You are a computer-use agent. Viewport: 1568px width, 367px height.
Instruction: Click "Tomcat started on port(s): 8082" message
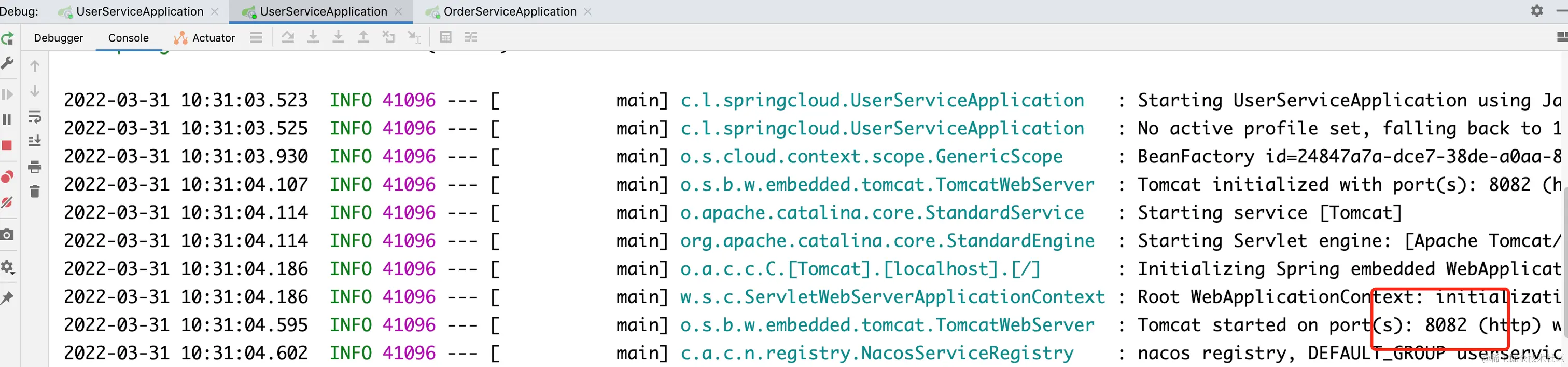pos(1302,325)
